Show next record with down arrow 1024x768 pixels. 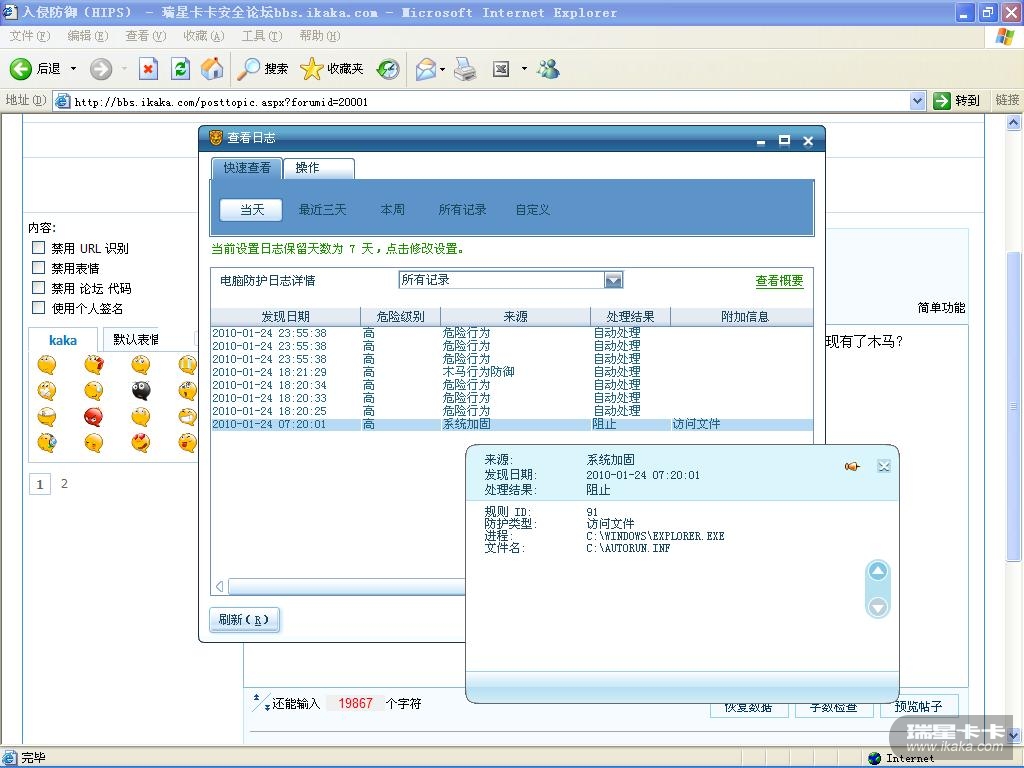click(878, 607)
